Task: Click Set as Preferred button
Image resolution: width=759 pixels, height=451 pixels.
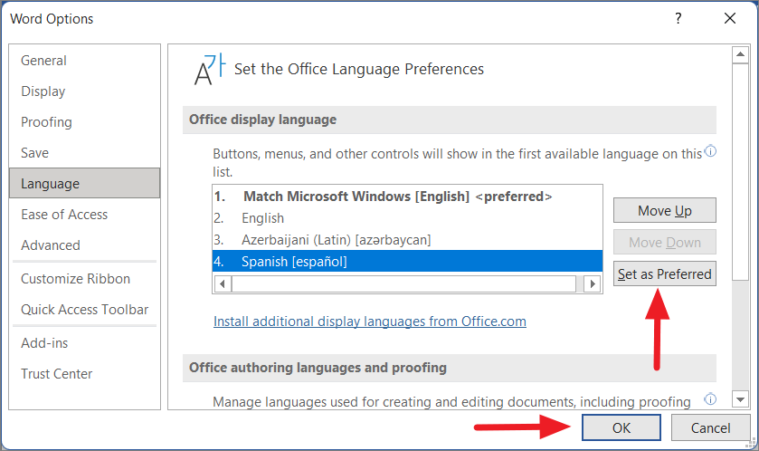Action: pyautogui.click(x=665, y=274)
